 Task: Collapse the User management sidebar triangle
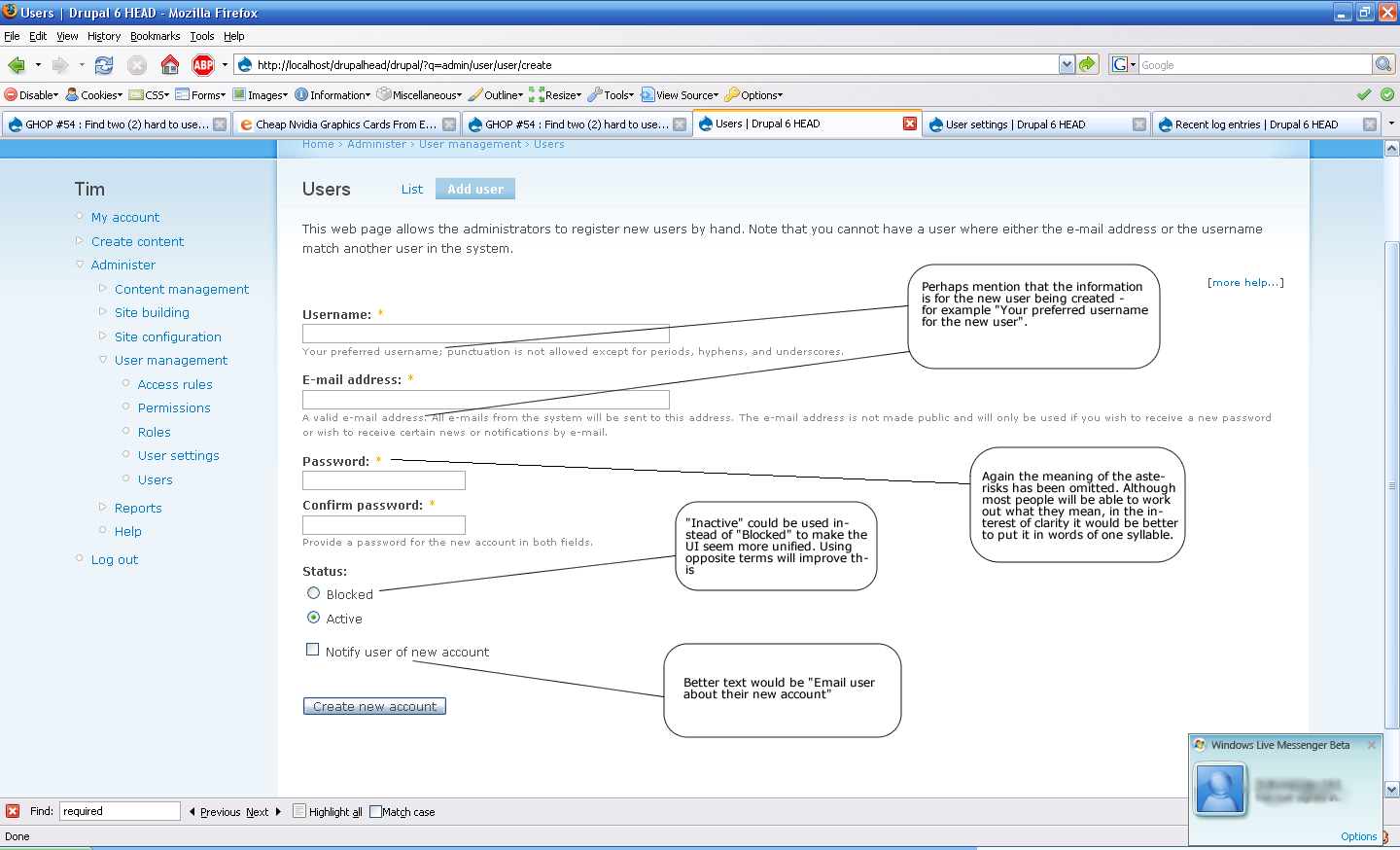point(103,360)
